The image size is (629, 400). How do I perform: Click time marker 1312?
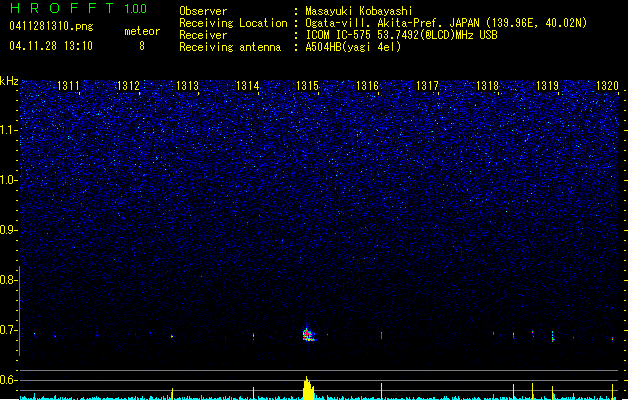128,85
